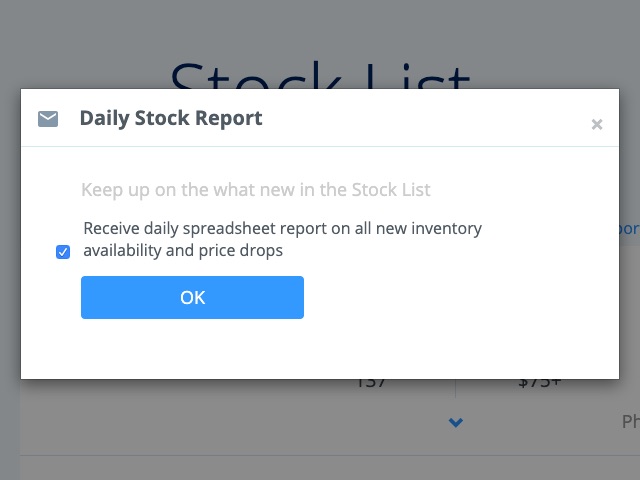The width and height of the screenshot is (640, 480).
Task: Click the "Keep up on the what new" subtitle
Action: (x=256, y=189)
